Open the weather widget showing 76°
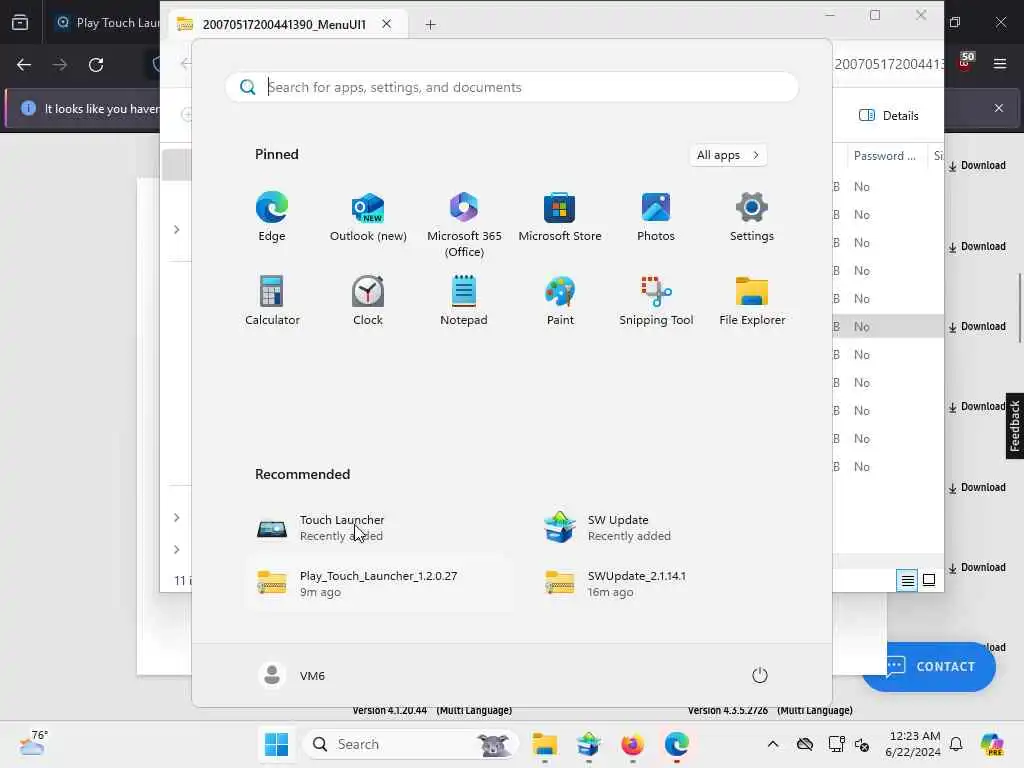 tap(33, 744)
